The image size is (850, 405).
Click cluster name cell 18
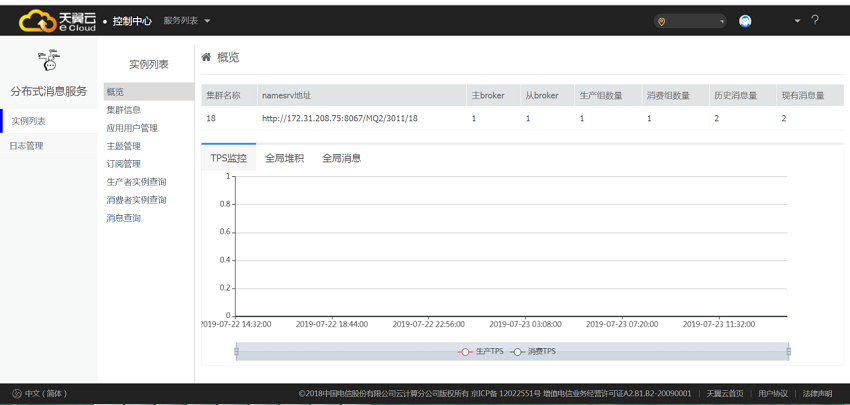[x=211, y=118]
